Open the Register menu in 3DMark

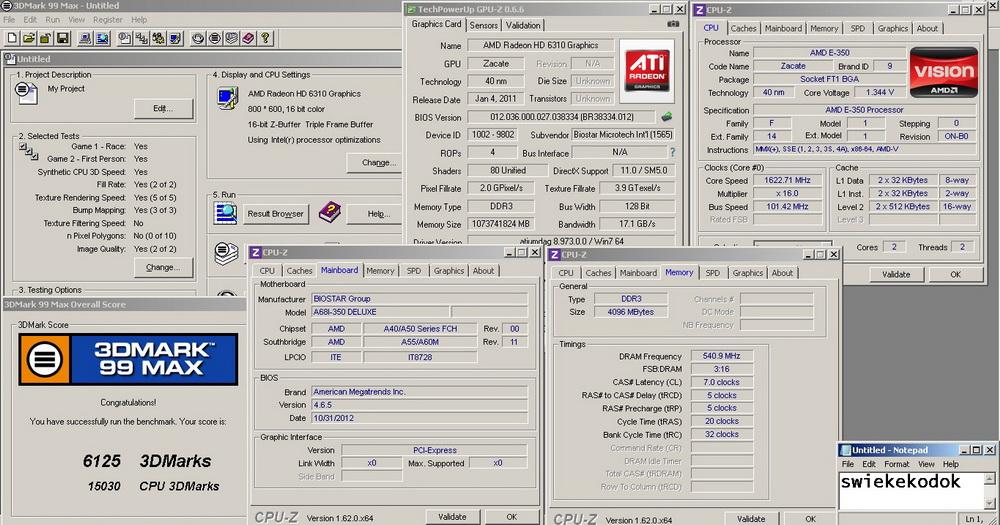click(108, 20)
